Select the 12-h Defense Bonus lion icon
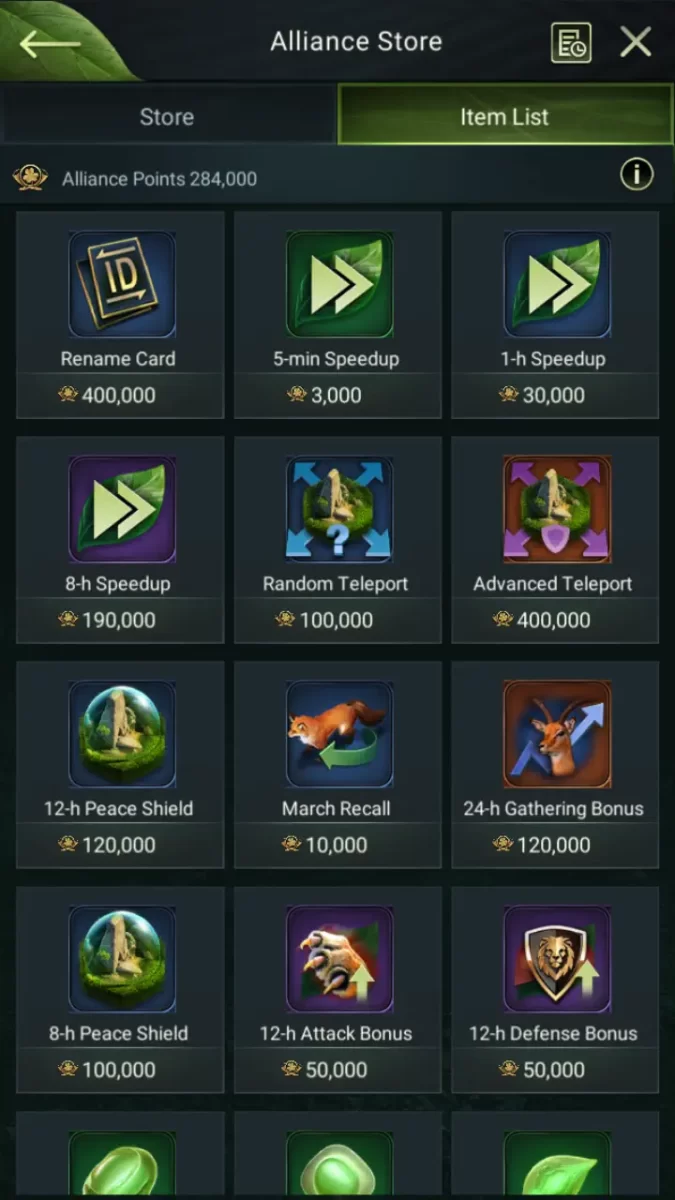This screenshot has height=1200, width=675. coord(556,959)
